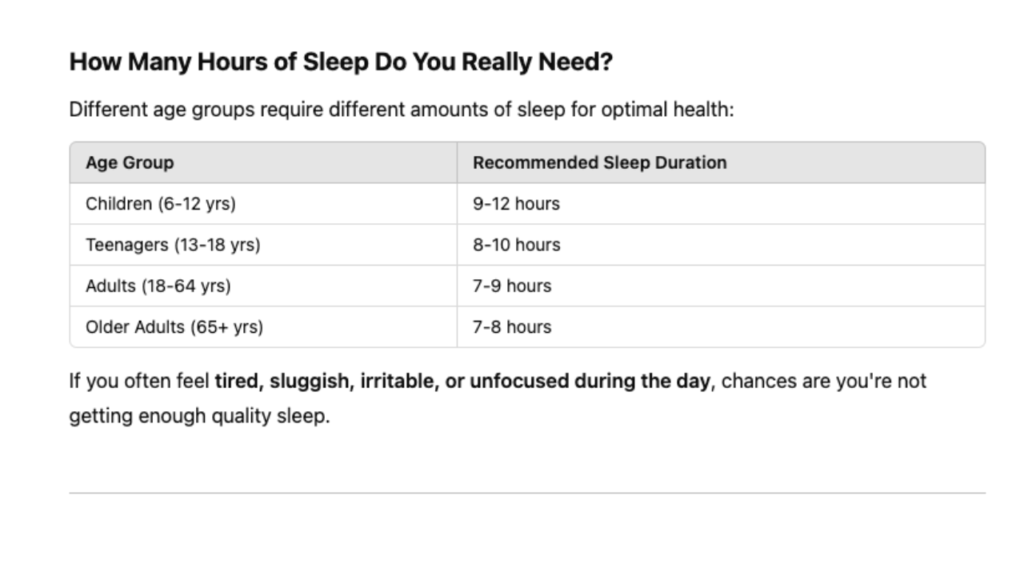Select the 'Age Group' column header
Viewport: 1024px width, 576px height.
[263, 163]
